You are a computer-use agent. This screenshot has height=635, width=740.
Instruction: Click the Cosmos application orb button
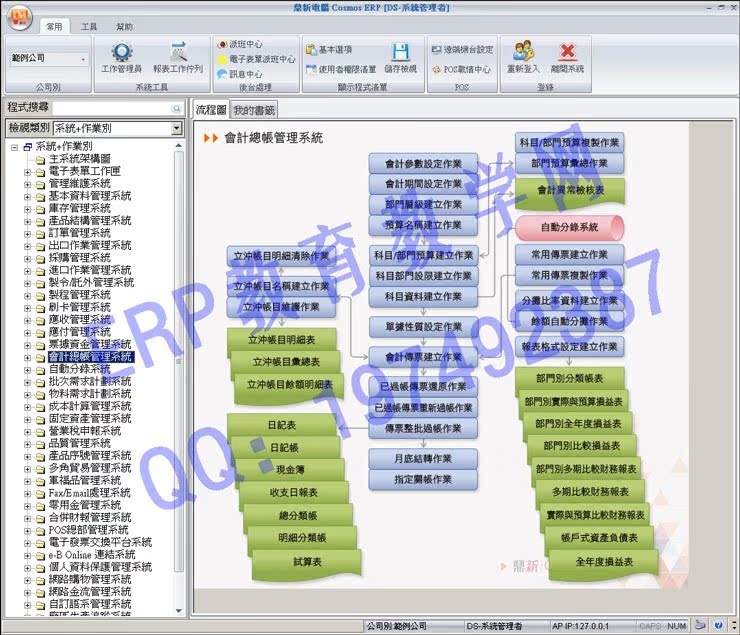coord(20,18)
